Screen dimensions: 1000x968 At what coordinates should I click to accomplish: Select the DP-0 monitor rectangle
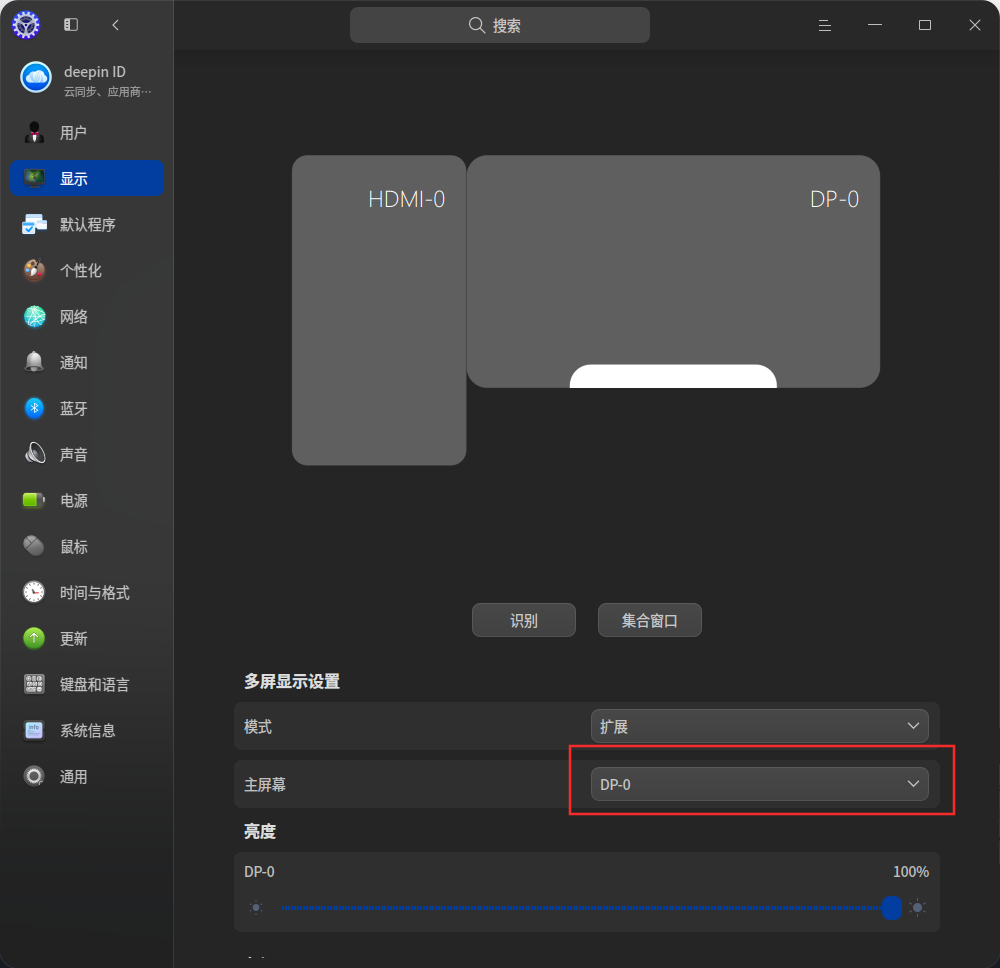click(x=673, y=271)
